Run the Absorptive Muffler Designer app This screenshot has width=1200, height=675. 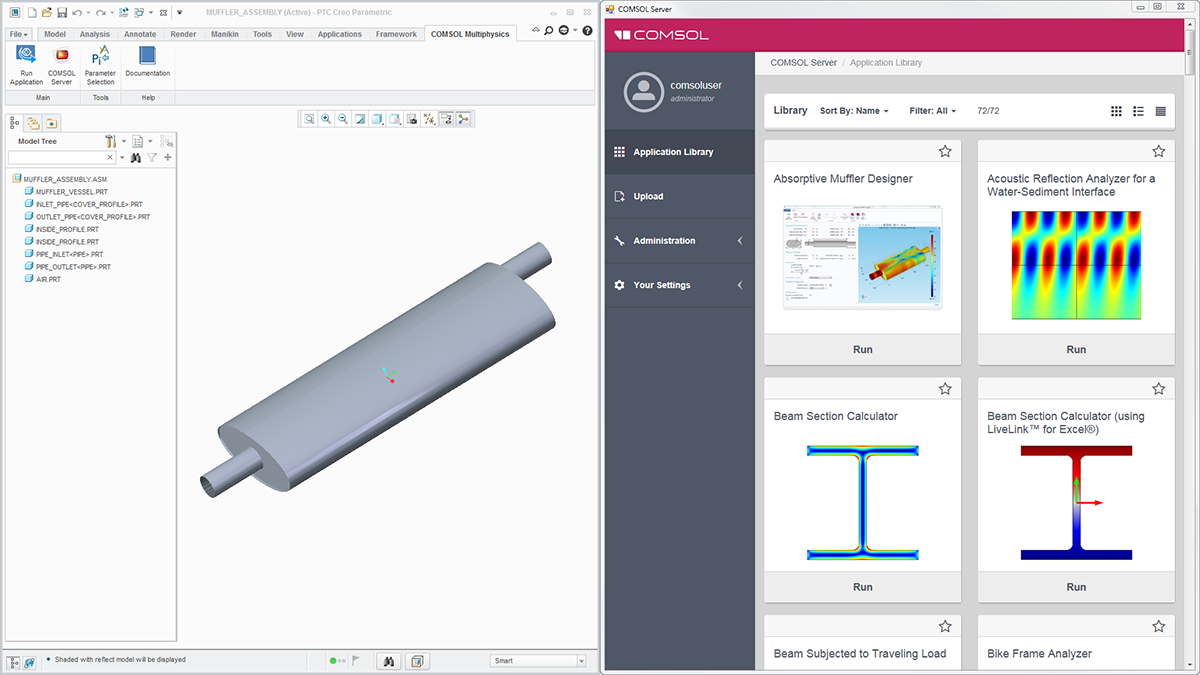pos(862,349)
